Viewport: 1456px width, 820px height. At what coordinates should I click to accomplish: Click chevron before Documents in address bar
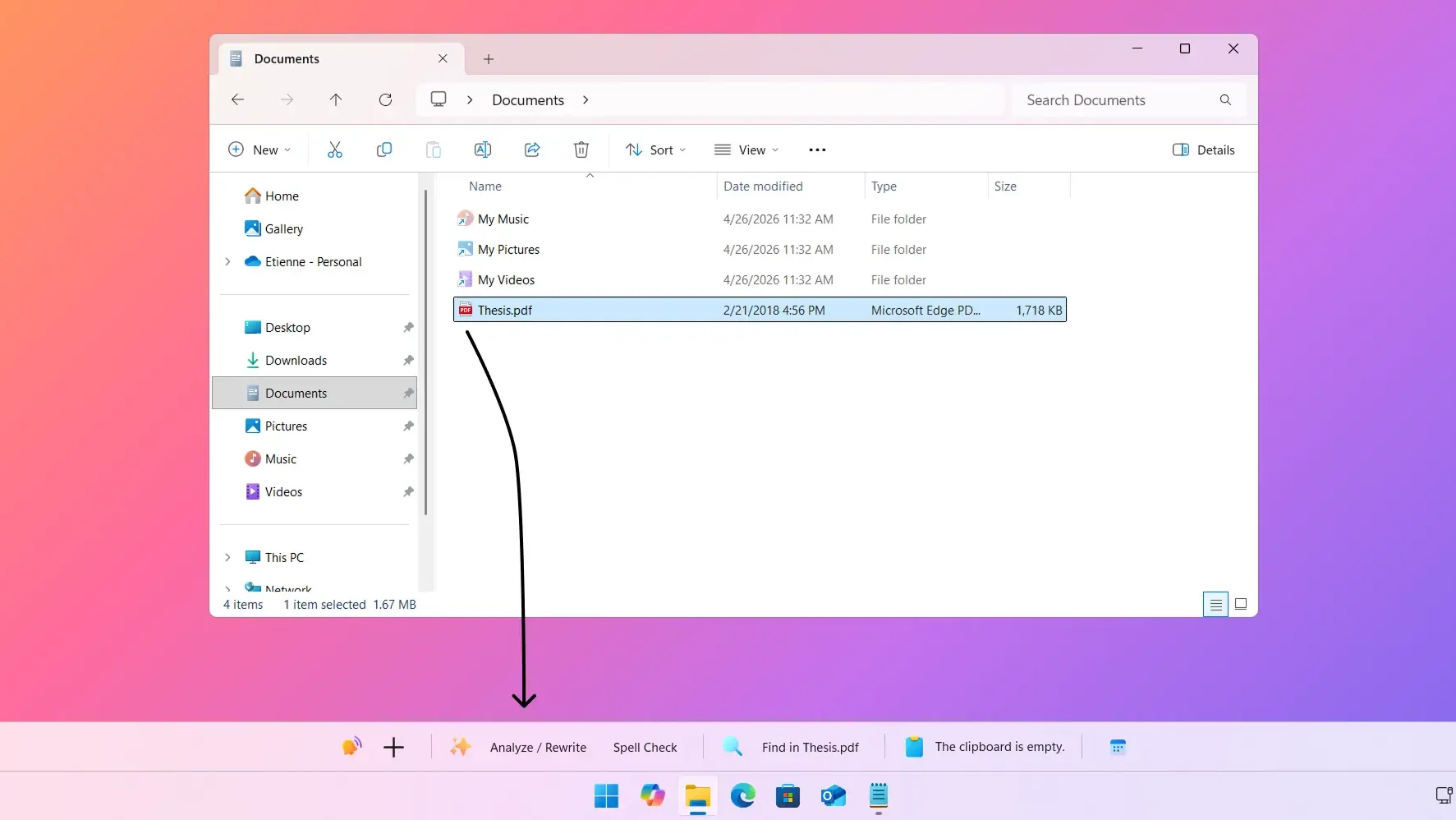coord(470,99)
